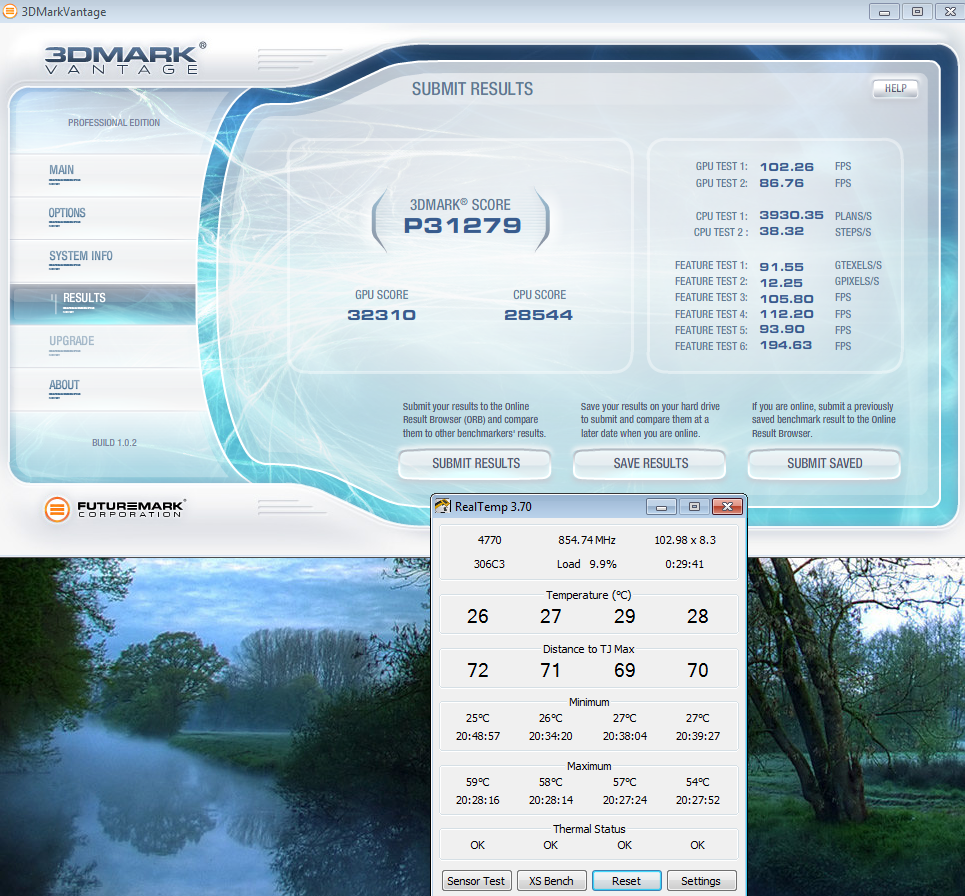Close the 3DMarkVantage window
This screenshot has height=896, width=965.
coord(950,12)
